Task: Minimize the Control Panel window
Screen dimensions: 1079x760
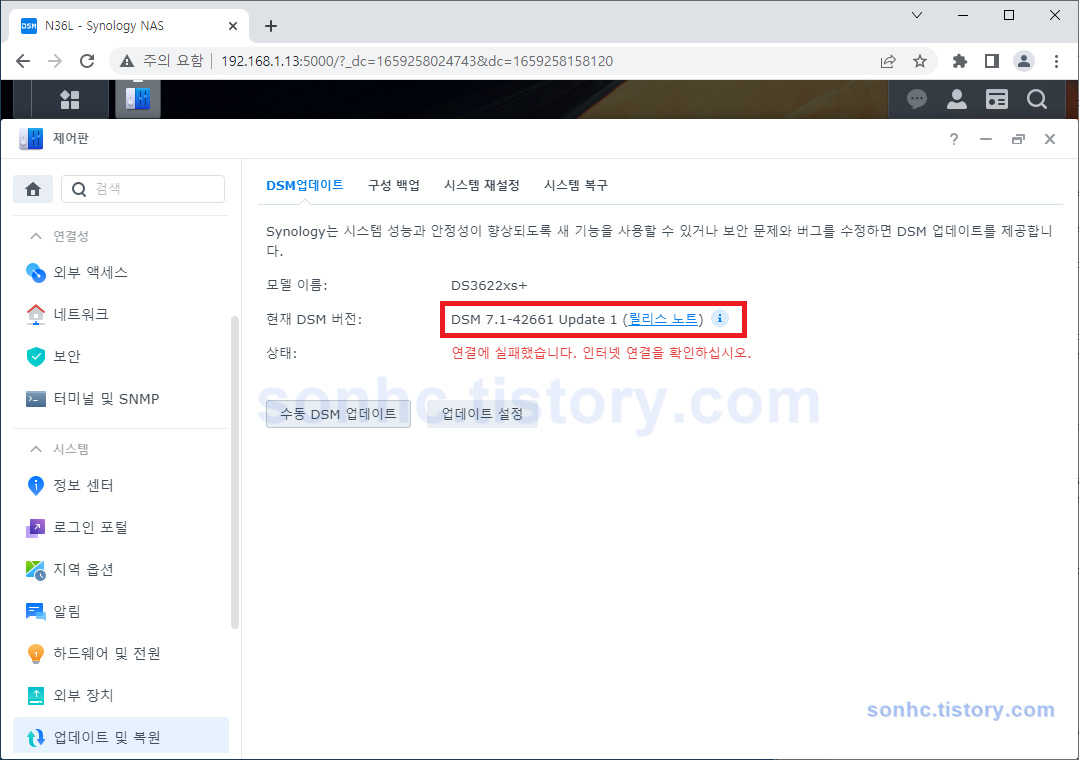Action: pyautogui.click(x=986, y=139)
